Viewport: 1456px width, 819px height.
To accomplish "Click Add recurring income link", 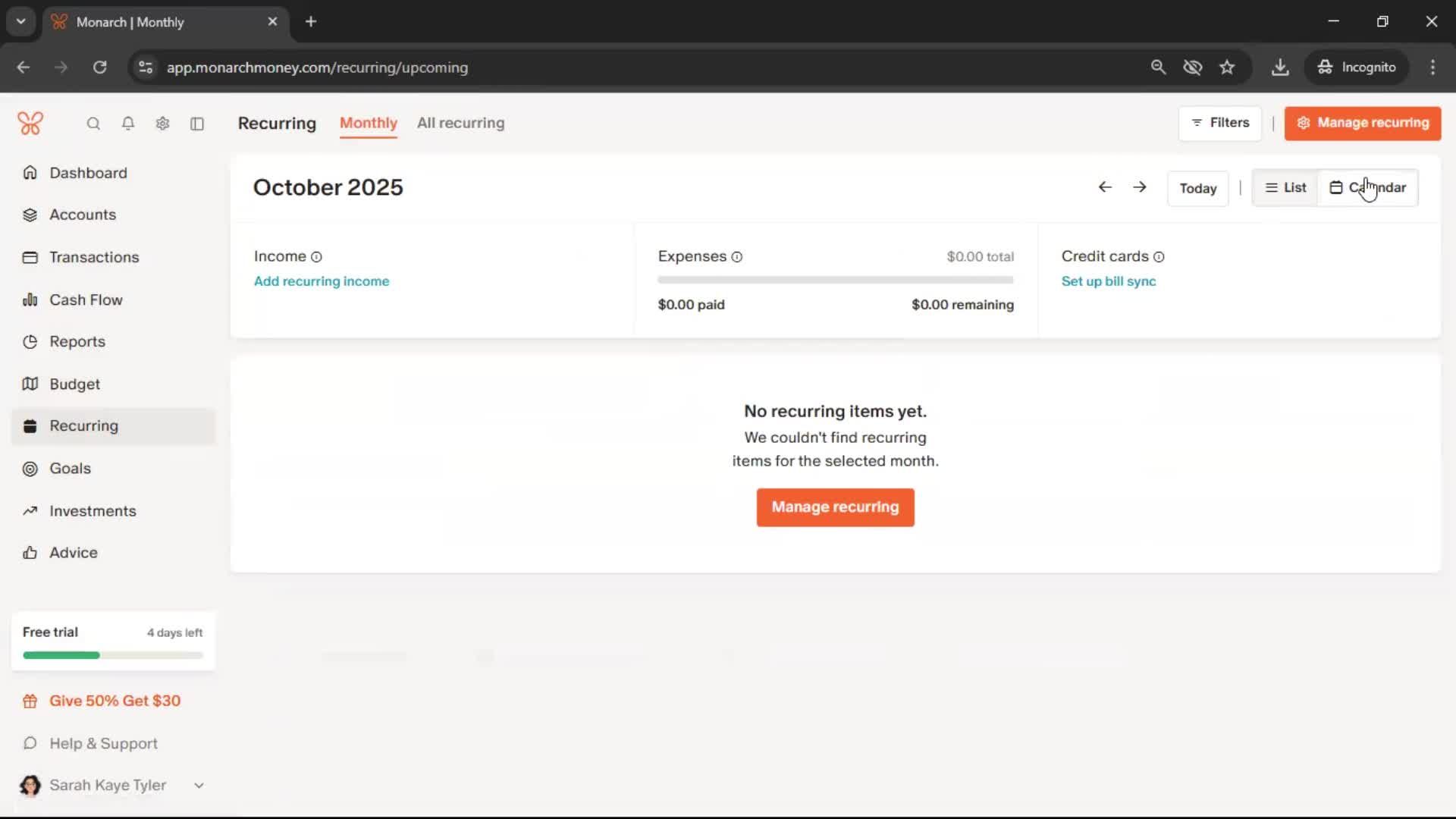I will coord(322,281).
